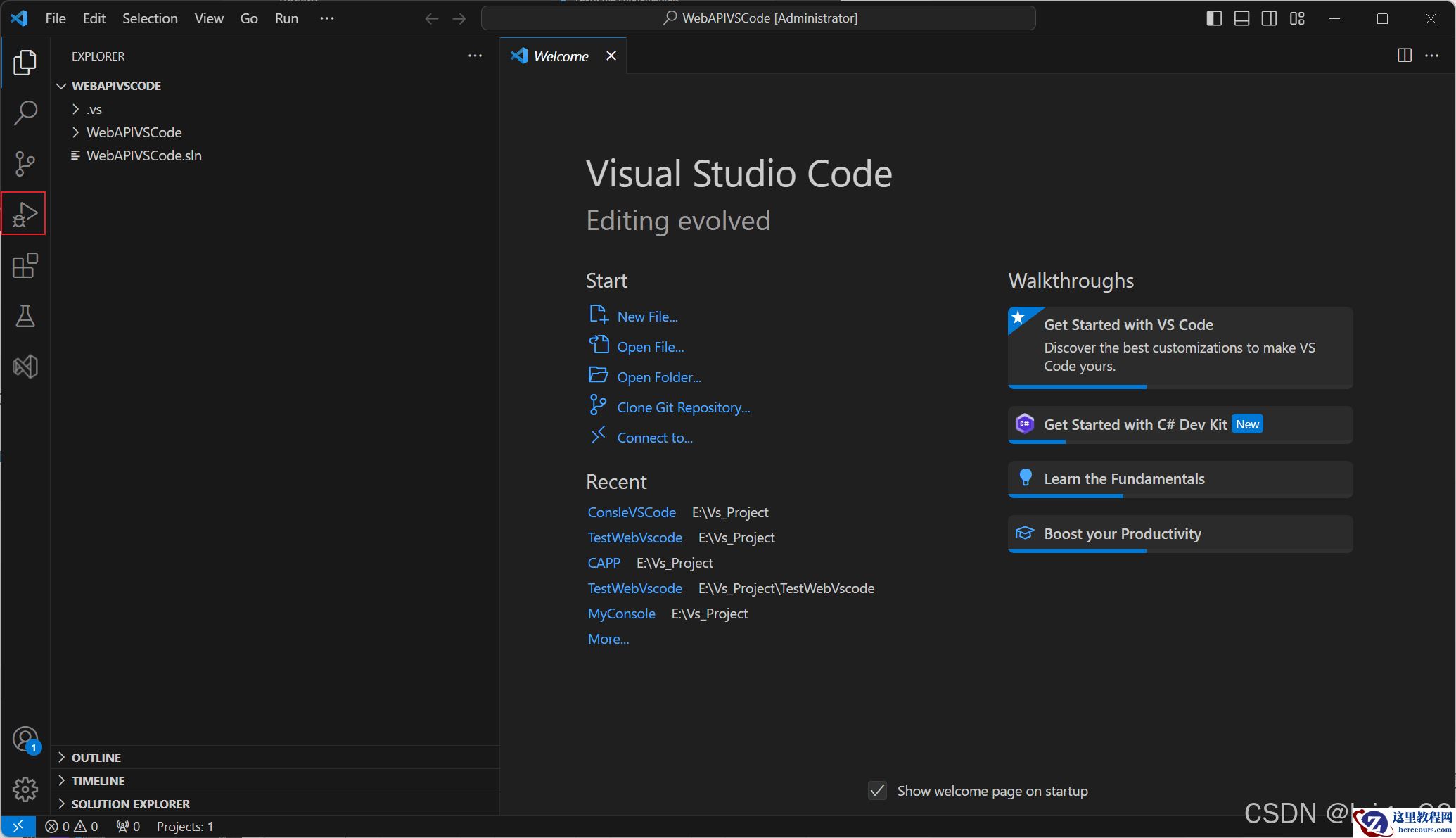Expand the OUTLINE section
Screen dimensions: 1456x838
tap(96, 758)
